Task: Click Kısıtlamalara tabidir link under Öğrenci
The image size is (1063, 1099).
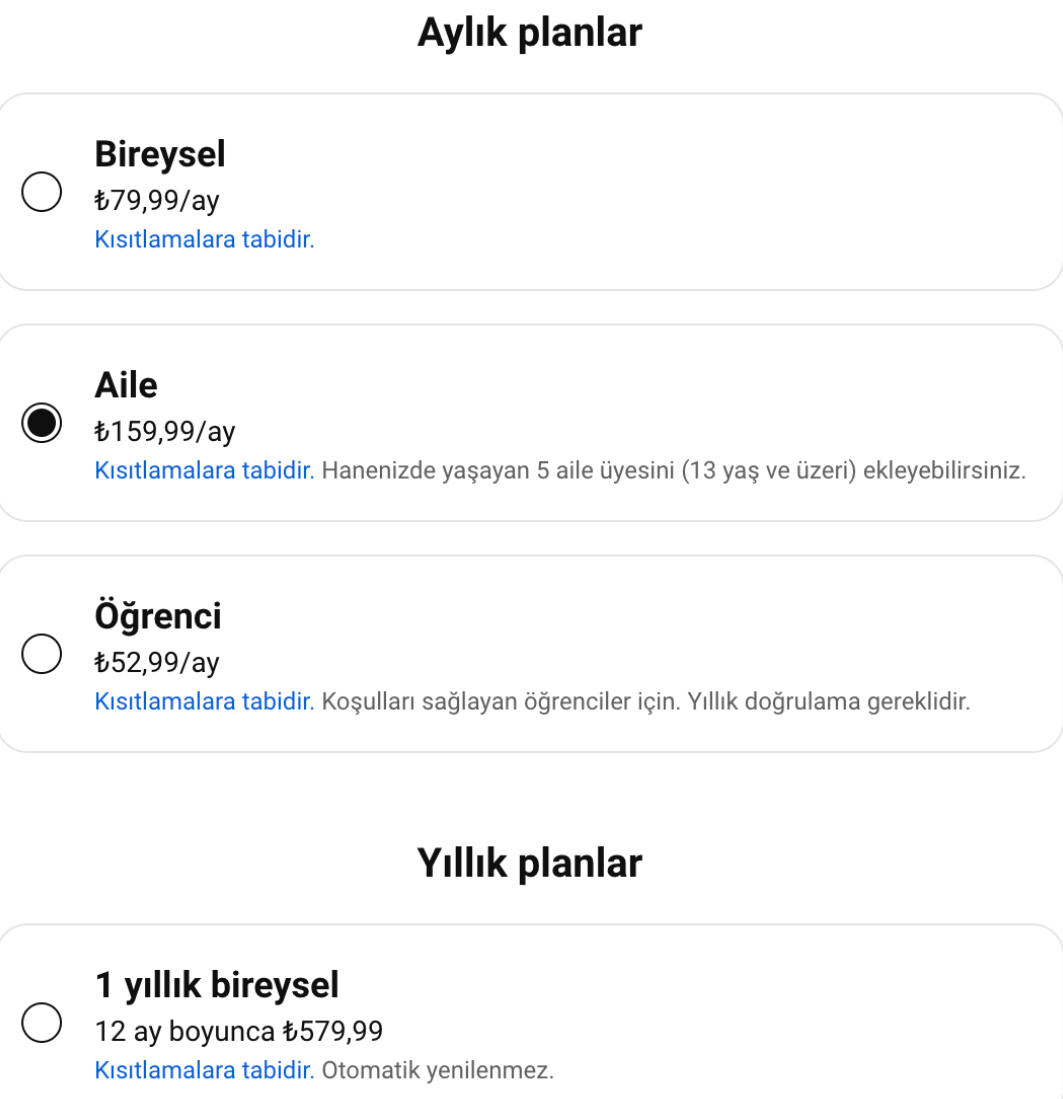Action: (204, 702)
